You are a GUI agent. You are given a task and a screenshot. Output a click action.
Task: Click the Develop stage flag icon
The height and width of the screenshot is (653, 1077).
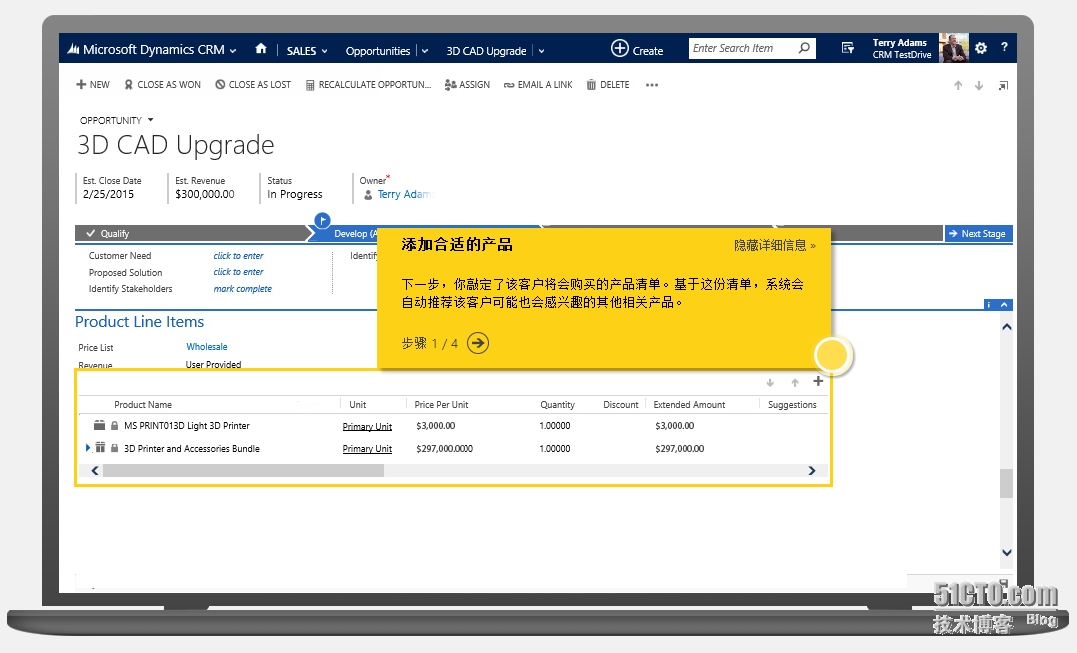tap(322, 220)
